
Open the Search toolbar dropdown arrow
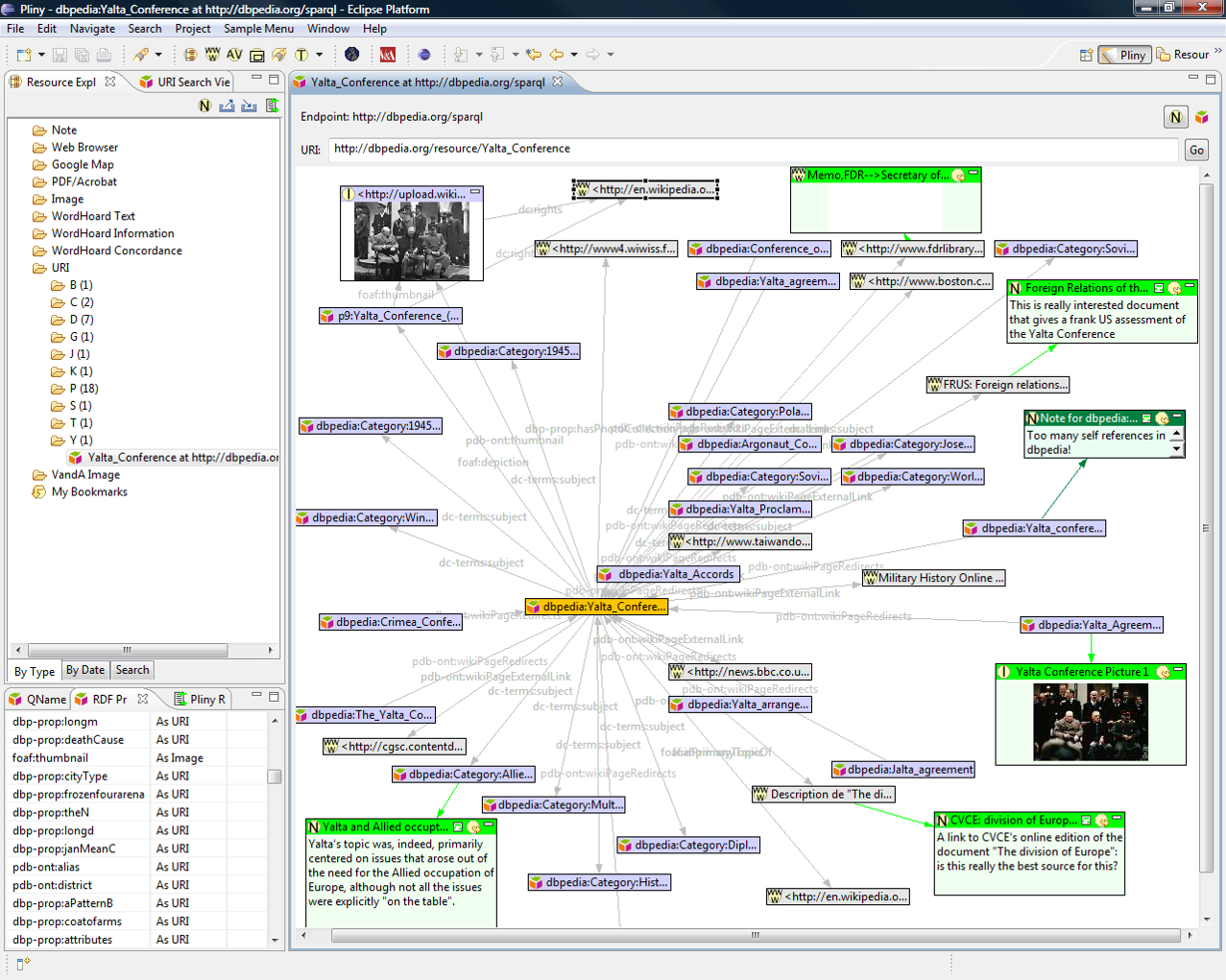[x=158, y=55]
